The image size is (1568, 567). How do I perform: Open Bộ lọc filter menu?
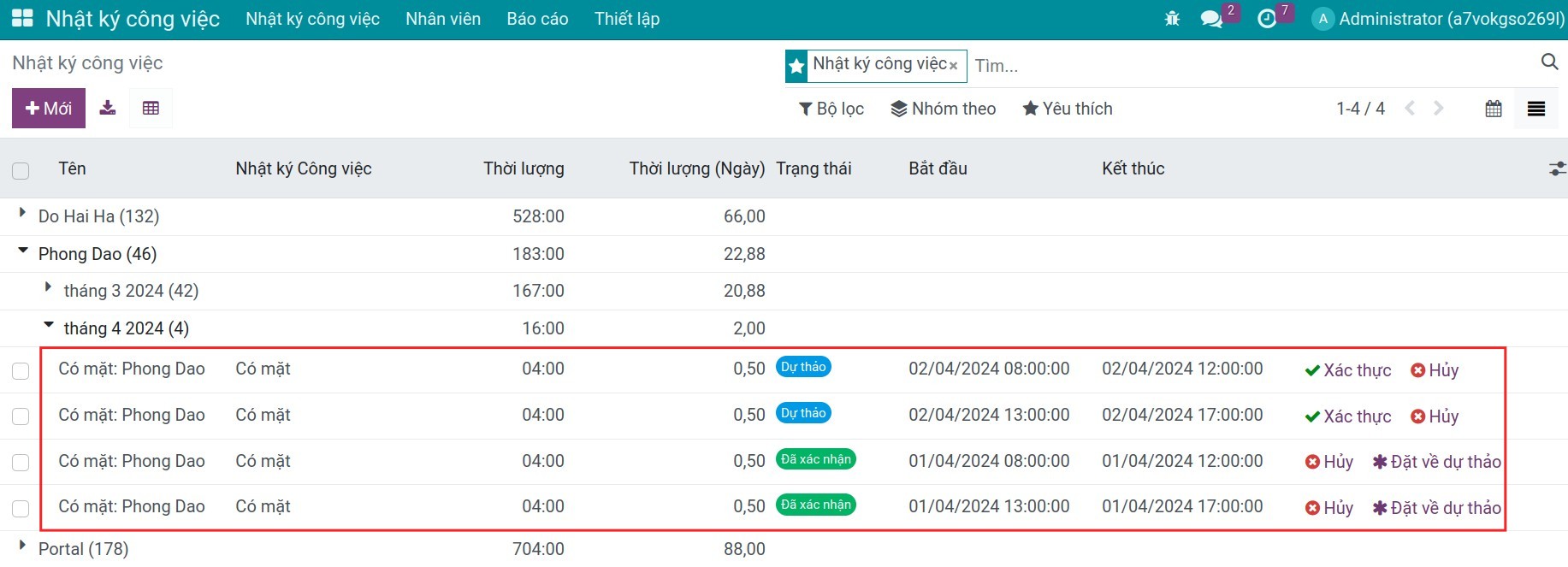pyautogui.click(x=831, y=109)
